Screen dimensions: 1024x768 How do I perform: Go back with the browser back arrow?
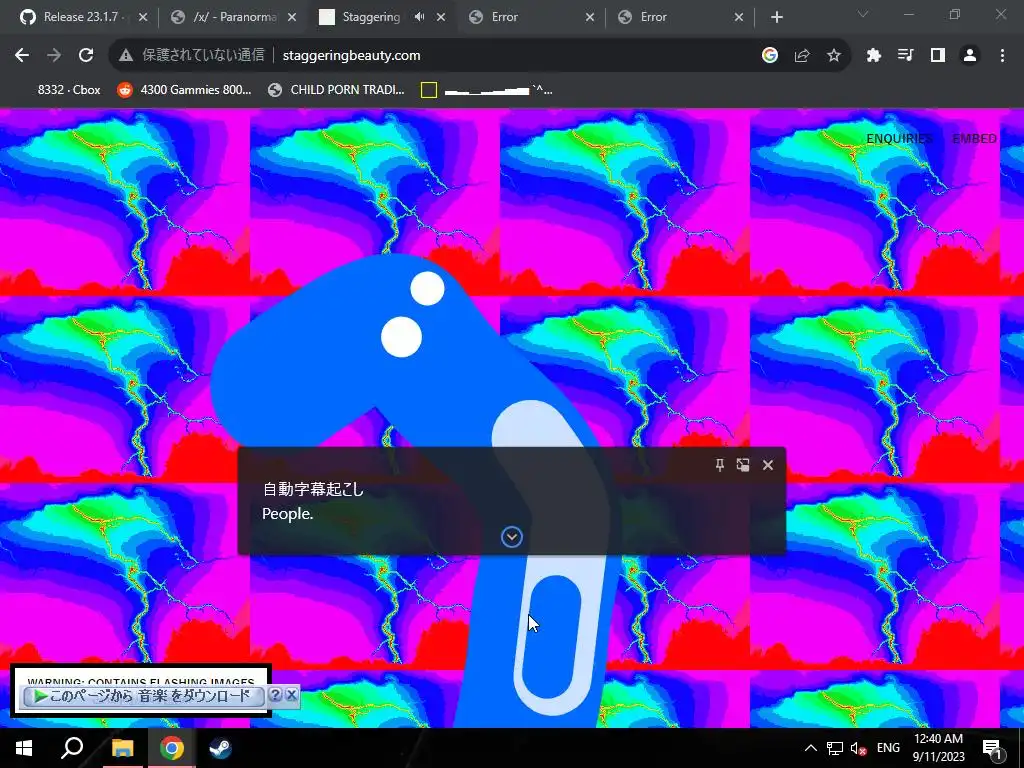pos(22,56)
